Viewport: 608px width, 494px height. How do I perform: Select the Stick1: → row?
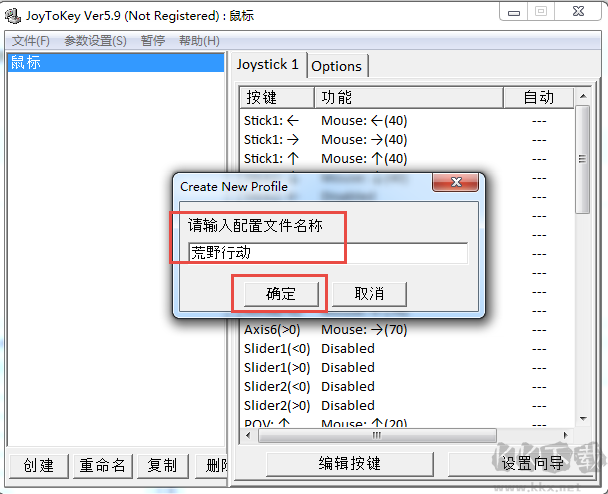click(x=407, y=140)
